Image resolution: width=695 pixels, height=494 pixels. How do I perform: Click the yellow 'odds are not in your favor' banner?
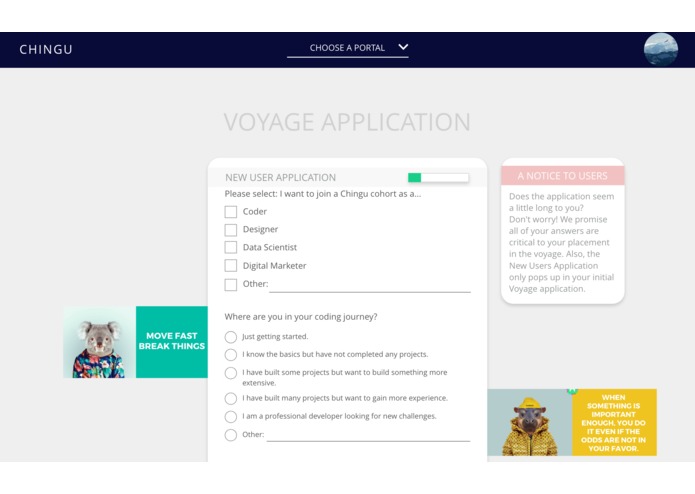click(x=614, y=422)
